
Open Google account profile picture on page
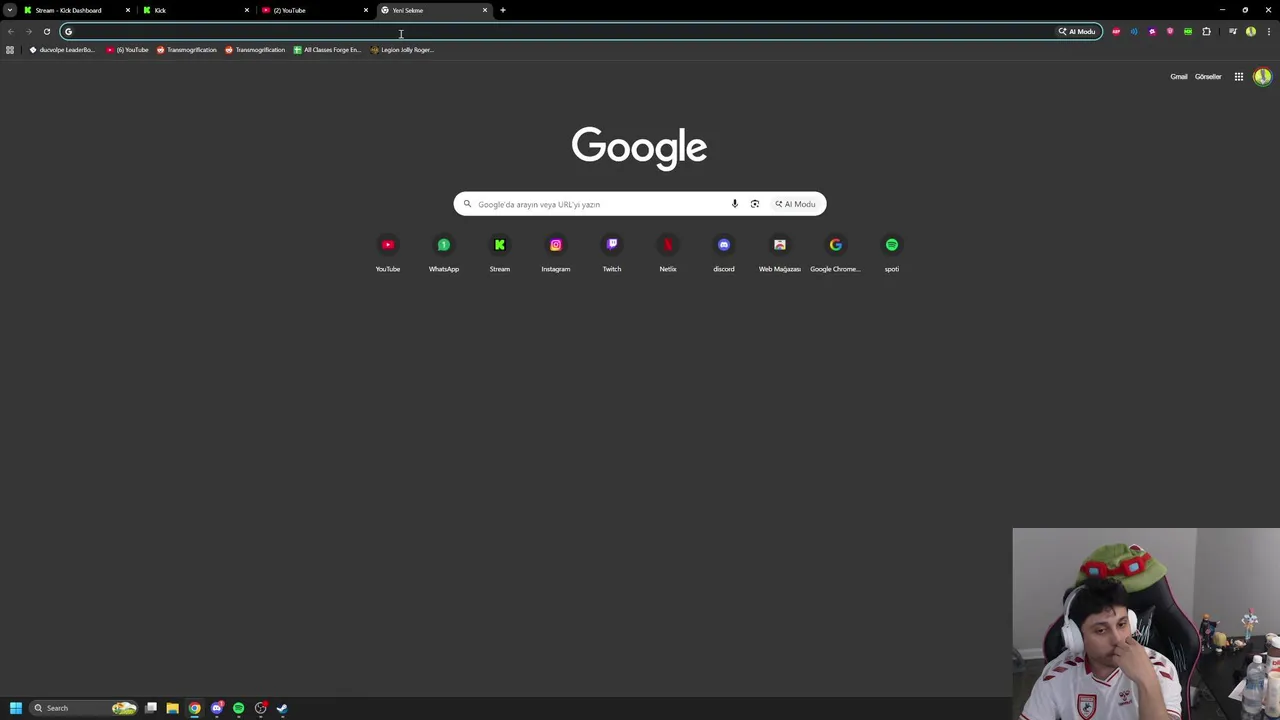pos(1262,76)
